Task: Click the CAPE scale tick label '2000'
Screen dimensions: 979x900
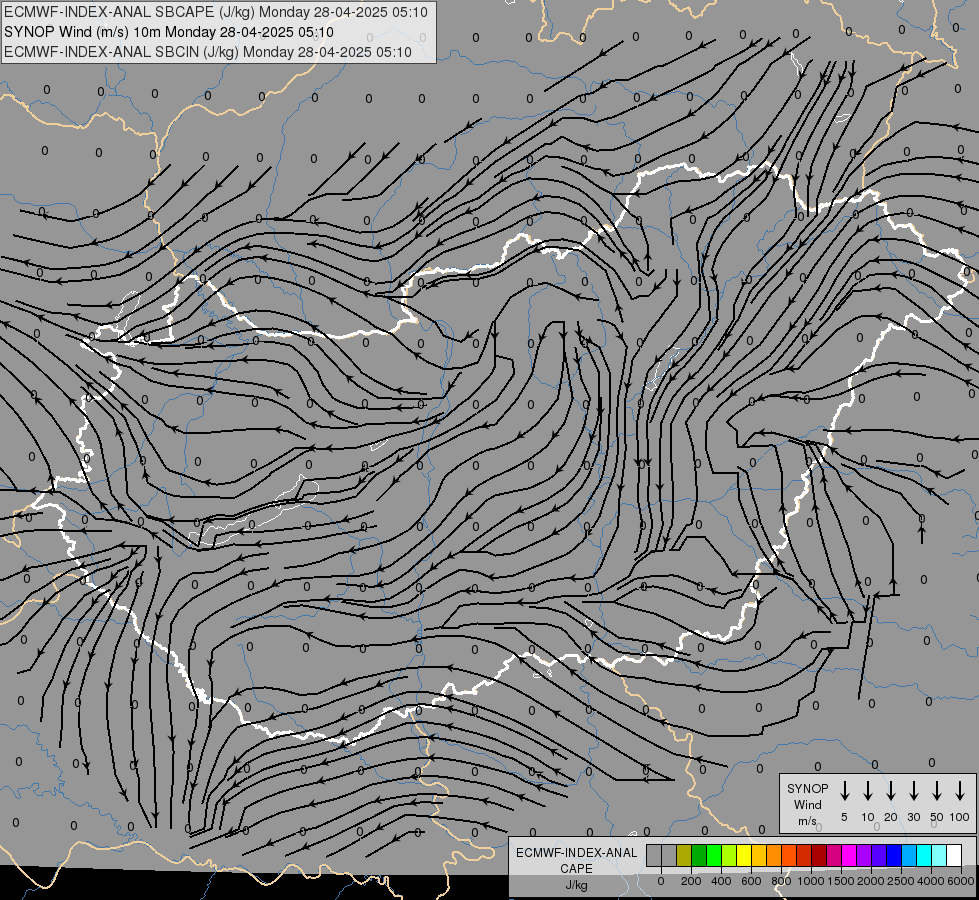Action: pos(870,881)
